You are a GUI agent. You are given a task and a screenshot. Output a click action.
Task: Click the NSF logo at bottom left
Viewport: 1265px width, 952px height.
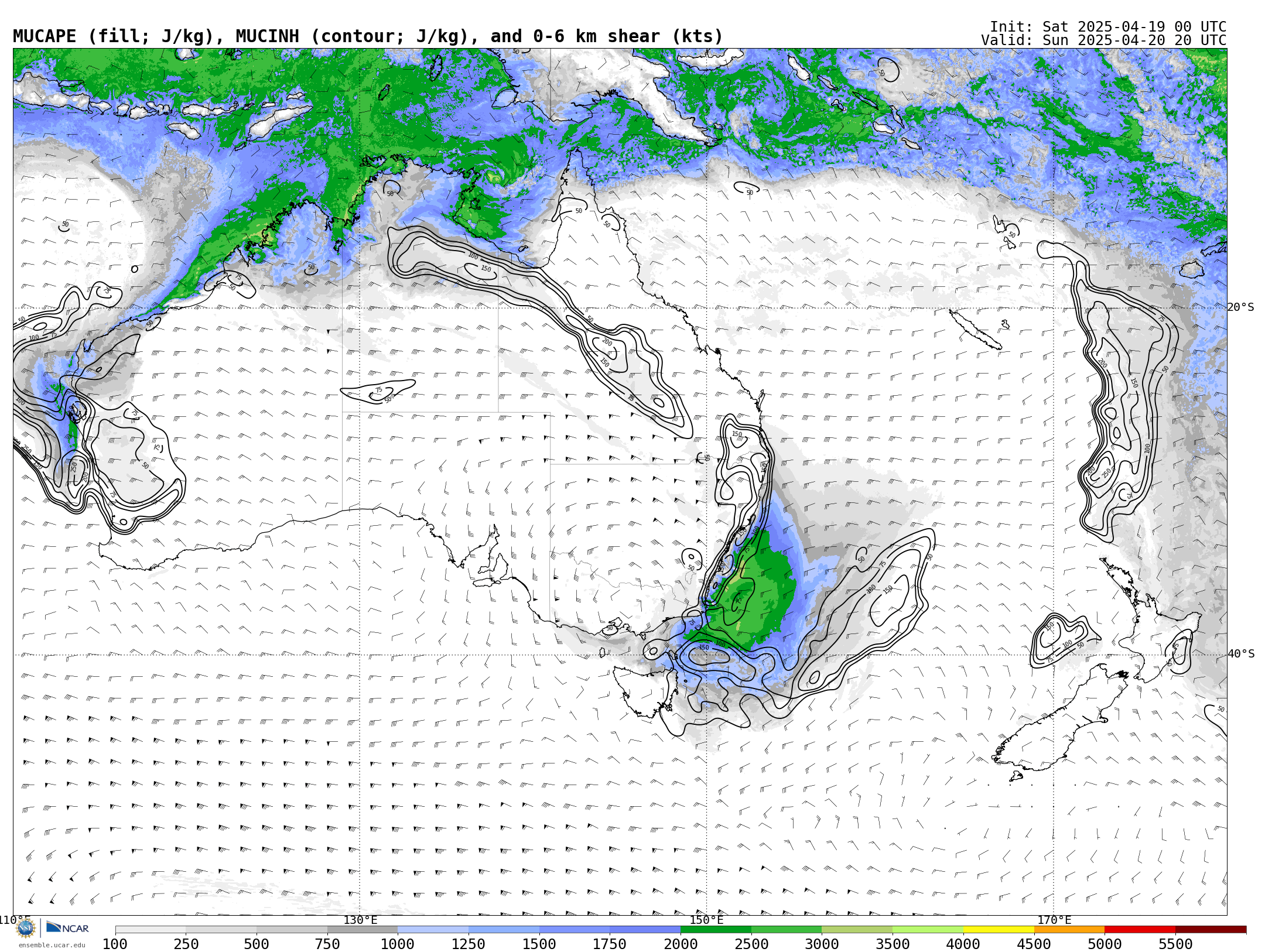click(26, 928)
